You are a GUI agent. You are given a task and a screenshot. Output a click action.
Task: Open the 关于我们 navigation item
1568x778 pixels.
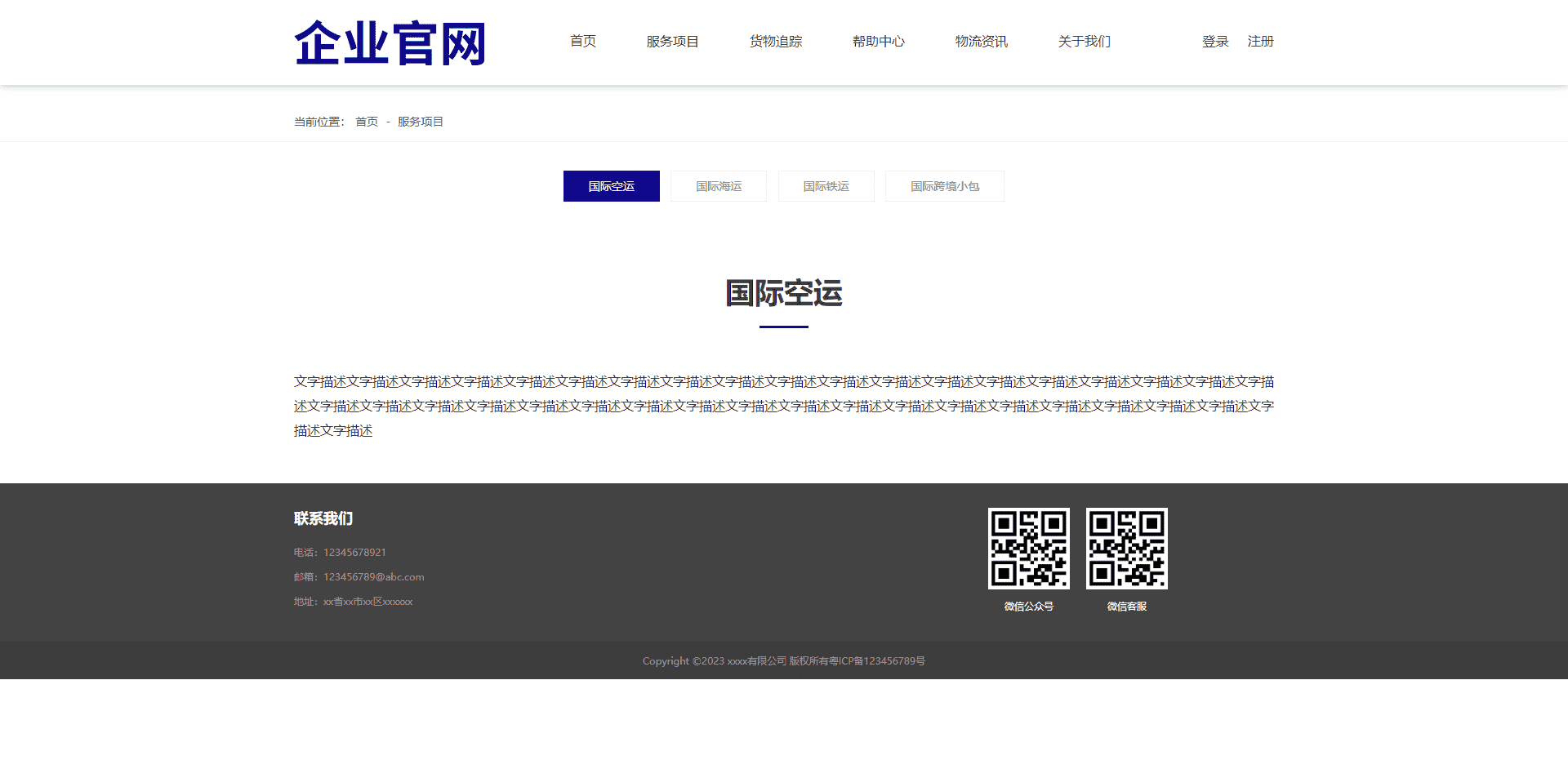point(1085,42)
